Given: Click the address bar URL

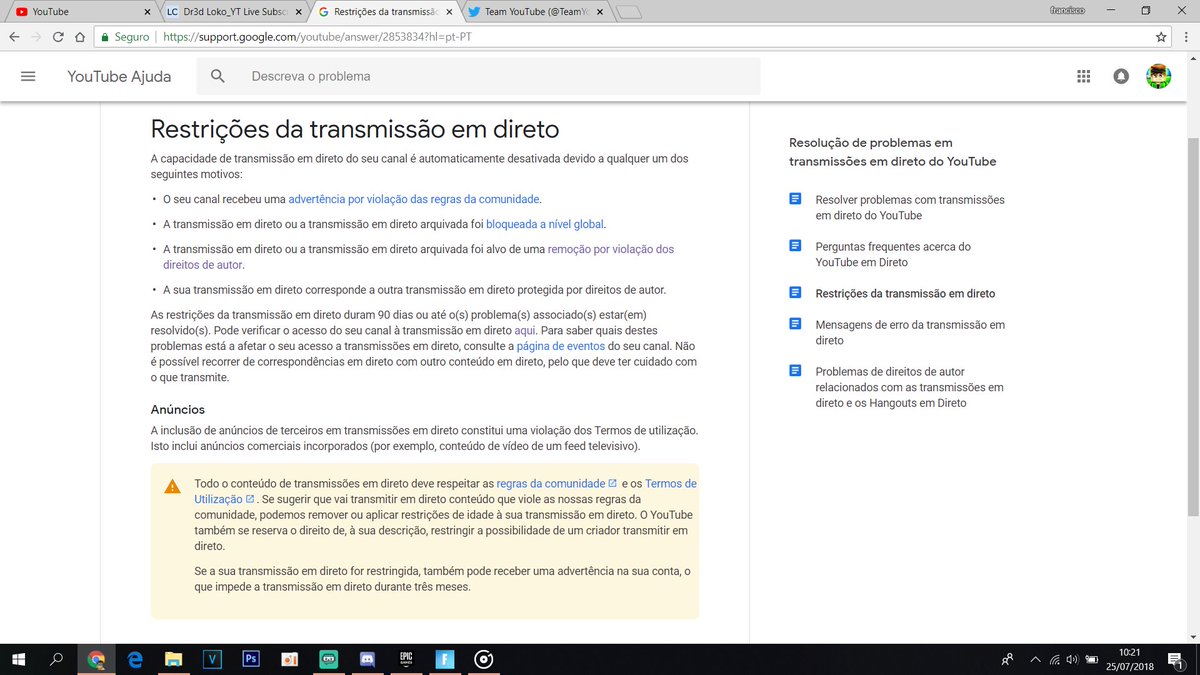Looking at the screenshot, I should coord(317,37).
